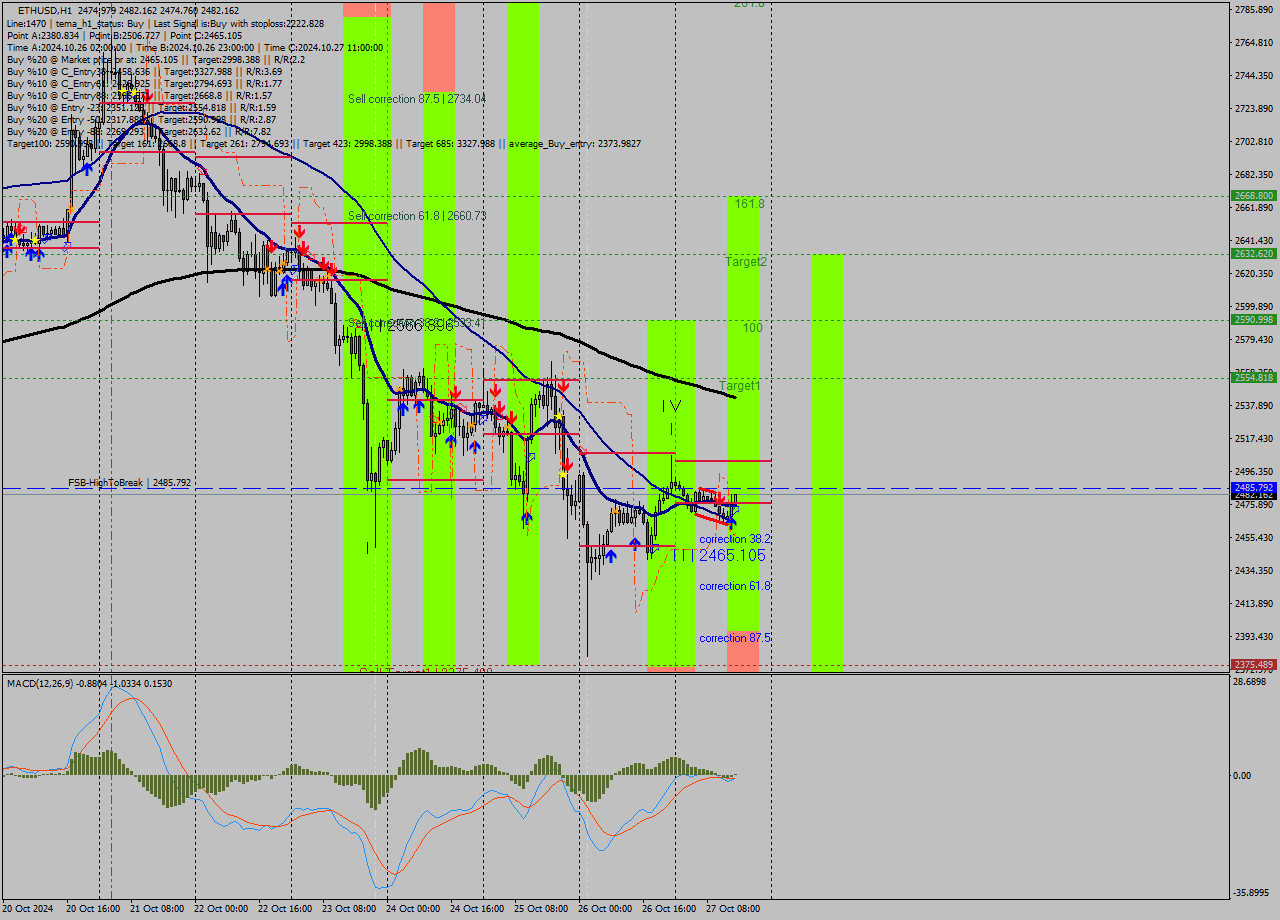Click the '25 Oct 08:00' time label
Viewport: 1280px width, 920px height.
tap(541, 908)
